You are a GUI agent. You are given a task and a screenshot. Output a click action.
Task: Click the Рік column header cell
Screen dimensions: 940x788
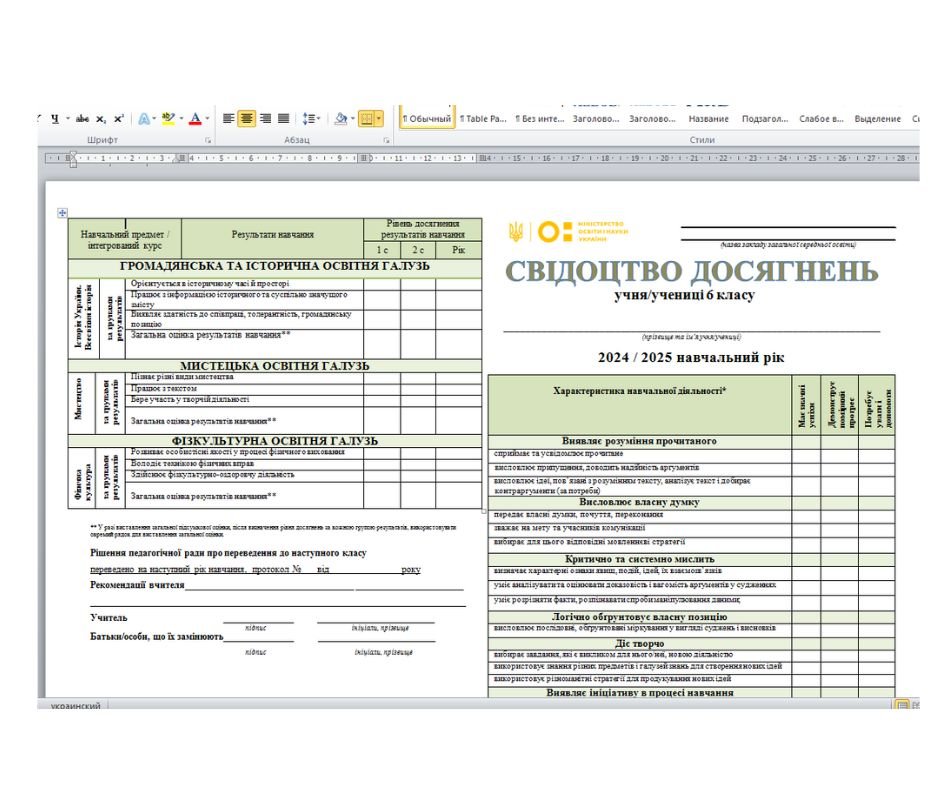tap(459, 250)
